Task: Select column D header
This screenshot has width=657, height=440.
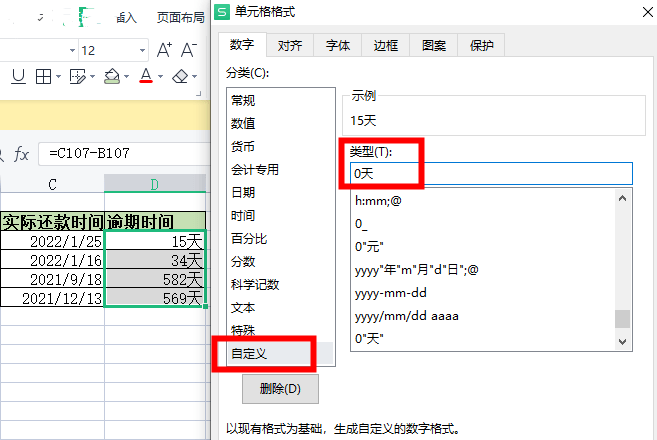Action: click(x=155, y=184)
